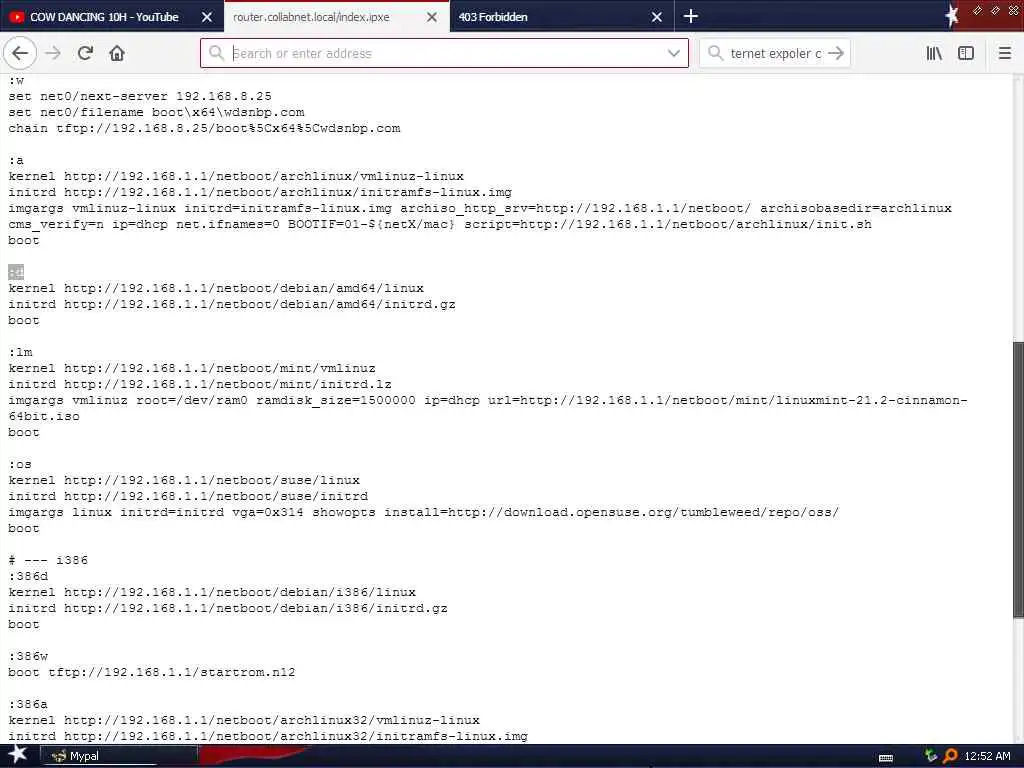Click the netboot/suse/initrd line
The height and width of the screenshot is (768, 1024).
coord(188,496)
